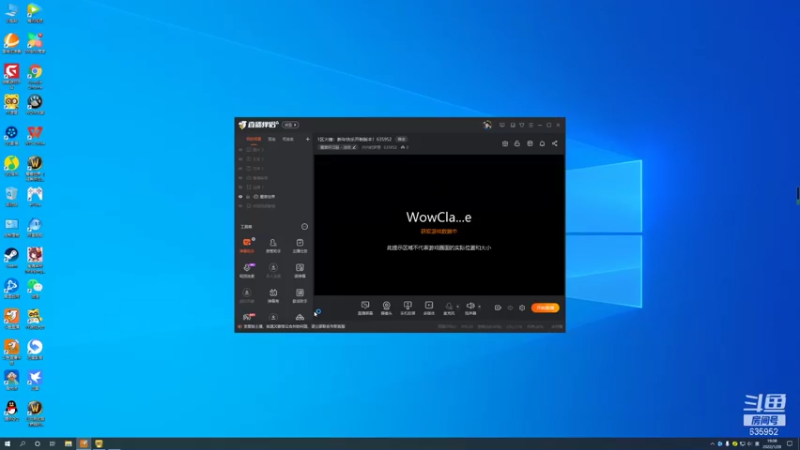Open the screen mode pill beside the logo
Screen dimensions: 800x450
coord(290,125)
